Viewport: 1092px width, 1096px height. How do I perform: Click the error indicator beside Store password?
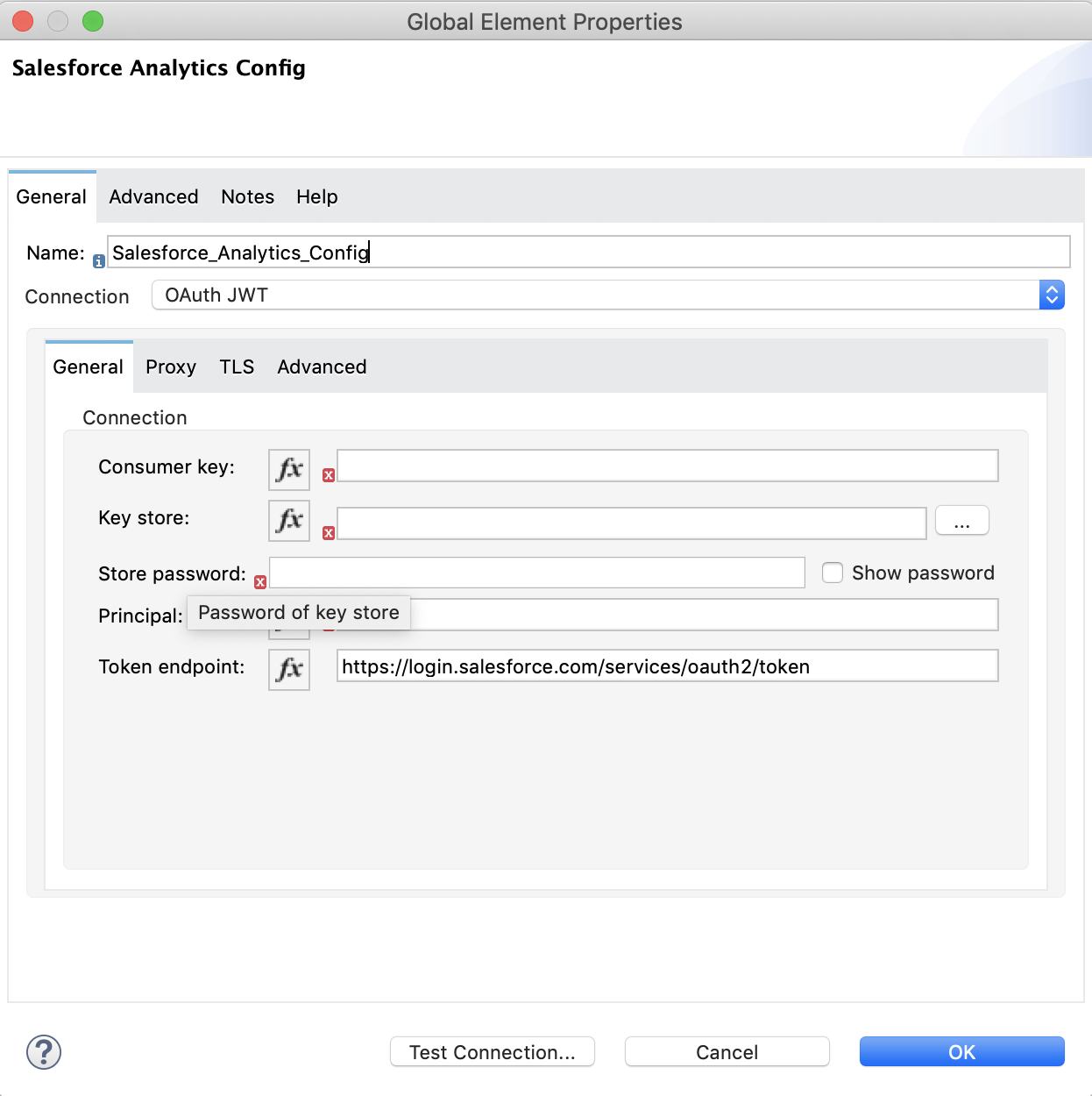point(259,581)
